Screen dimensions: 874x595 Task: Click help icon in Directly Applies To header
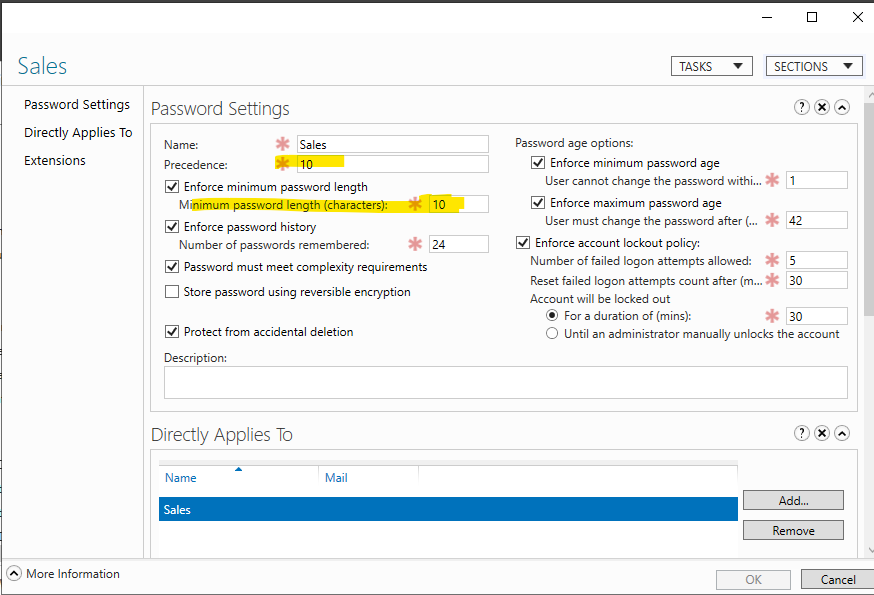(802, 434)
